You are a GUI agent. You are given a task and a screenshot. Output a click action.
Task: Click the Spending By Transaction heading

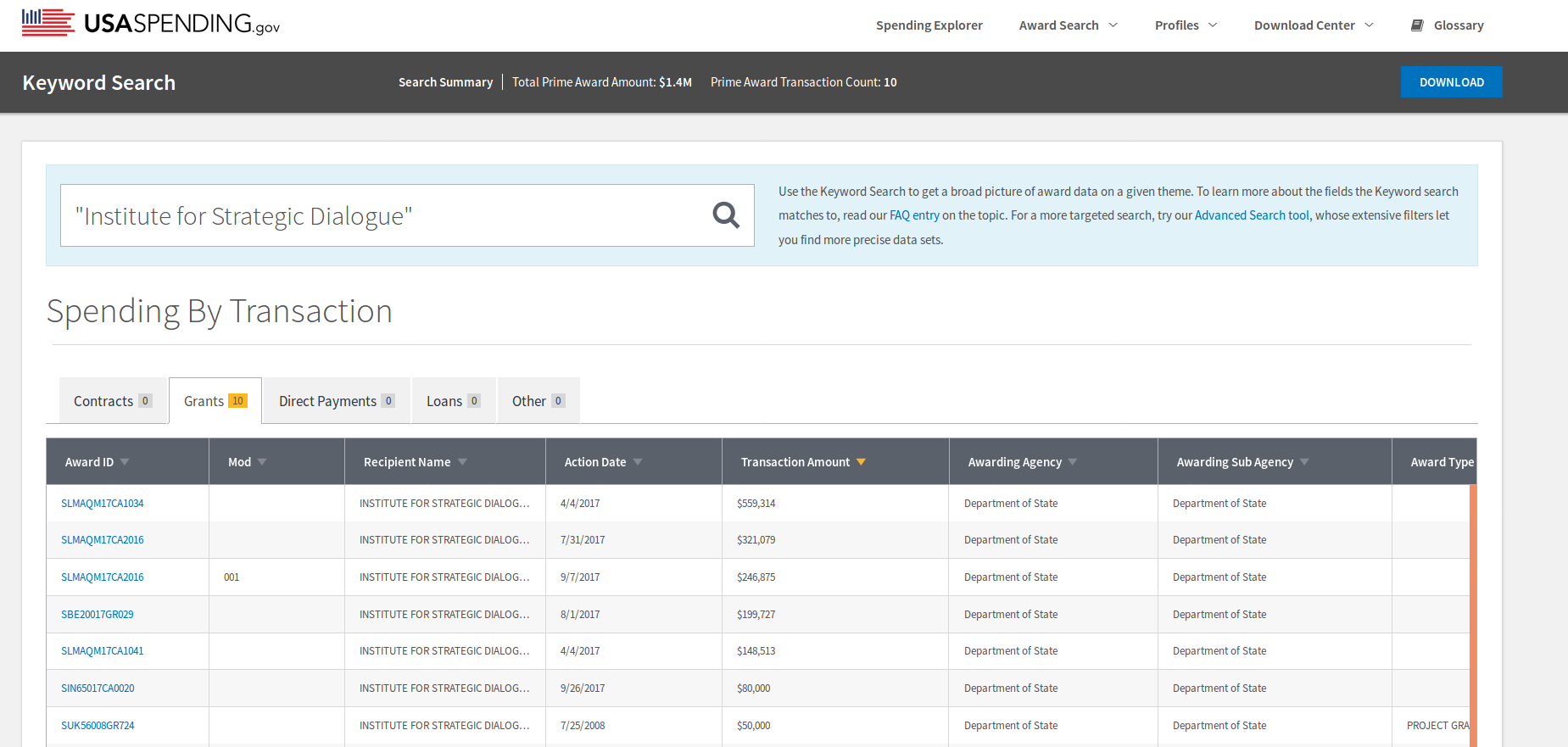(x=220, y=312)
